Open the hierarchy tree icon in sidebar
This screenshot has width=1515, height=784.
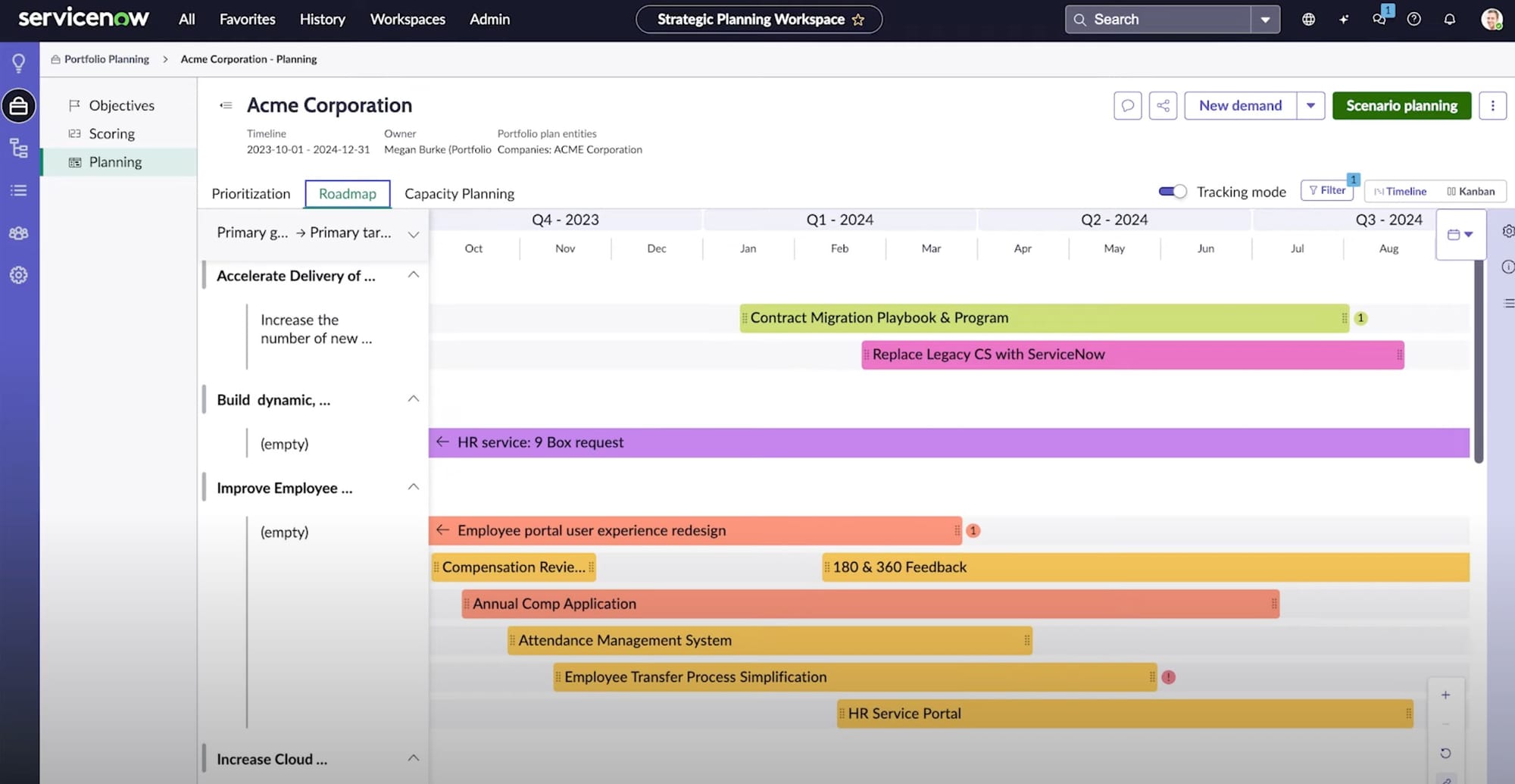click(x=18, y=148)
